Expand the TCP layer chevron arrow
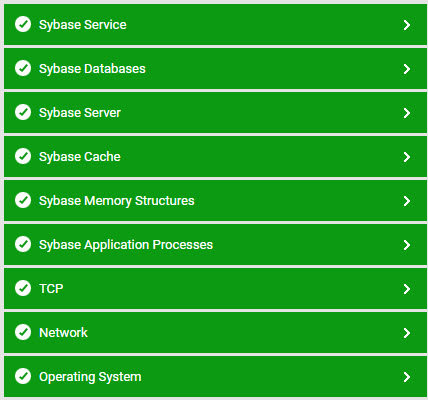The height and width of the screenshot is (400, 428). click(407, 289)
